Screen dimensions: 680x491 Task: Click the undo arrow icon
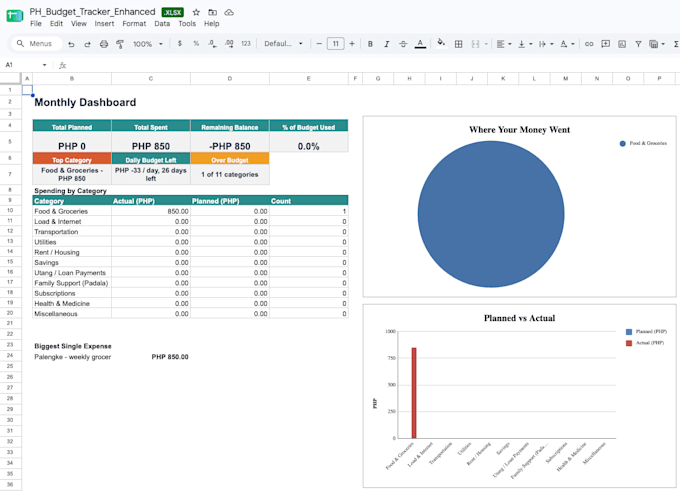(71, 44)
